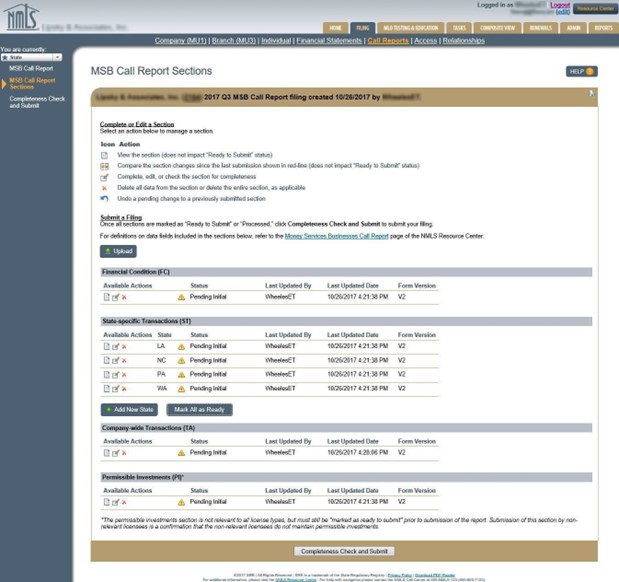Switch to the FILING tab
Screen dimensions: 619x582
[x=362, y=28]
